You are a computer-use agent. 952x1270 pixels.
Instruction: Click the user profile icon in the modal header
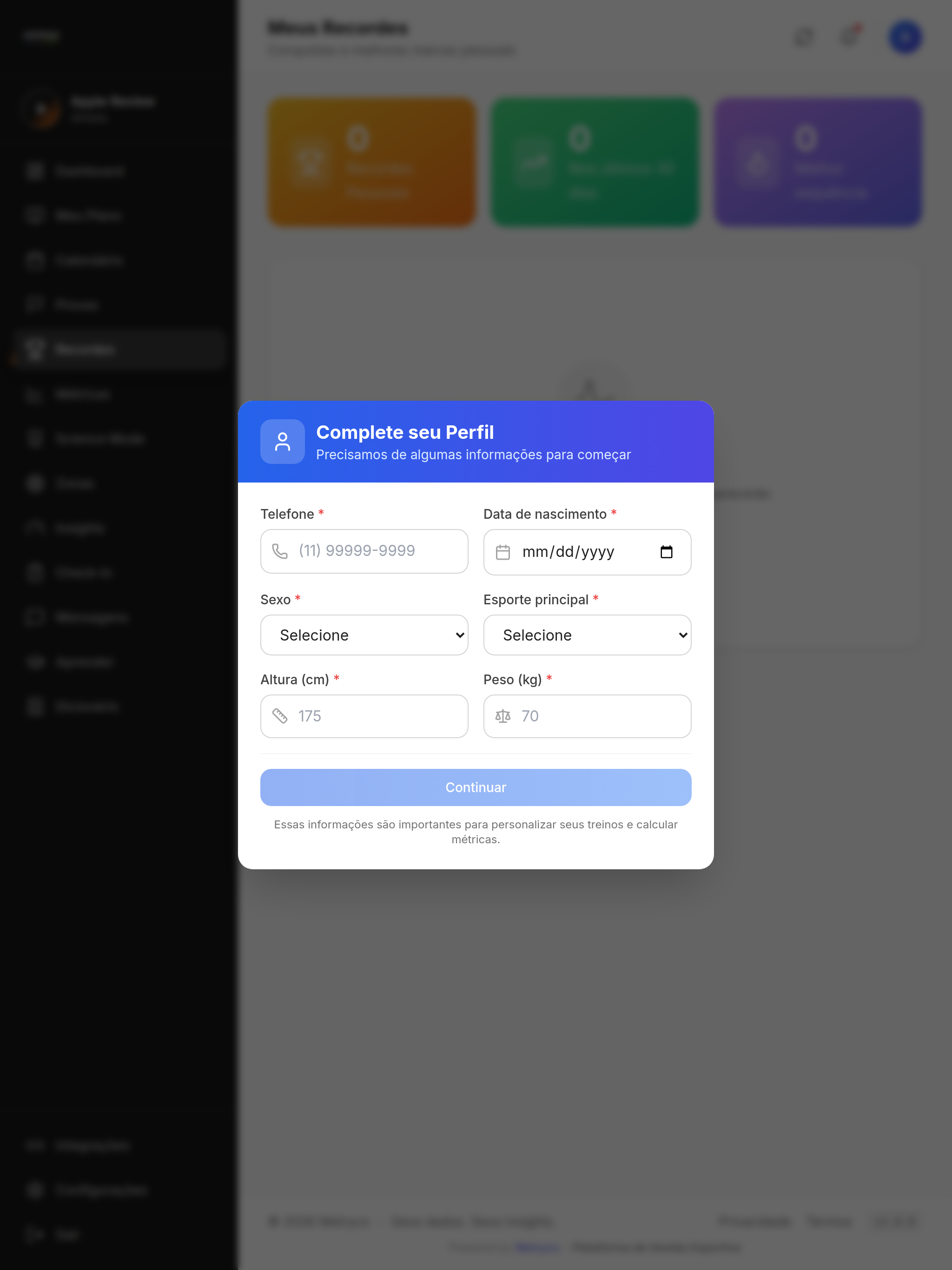tap(283, 442)
